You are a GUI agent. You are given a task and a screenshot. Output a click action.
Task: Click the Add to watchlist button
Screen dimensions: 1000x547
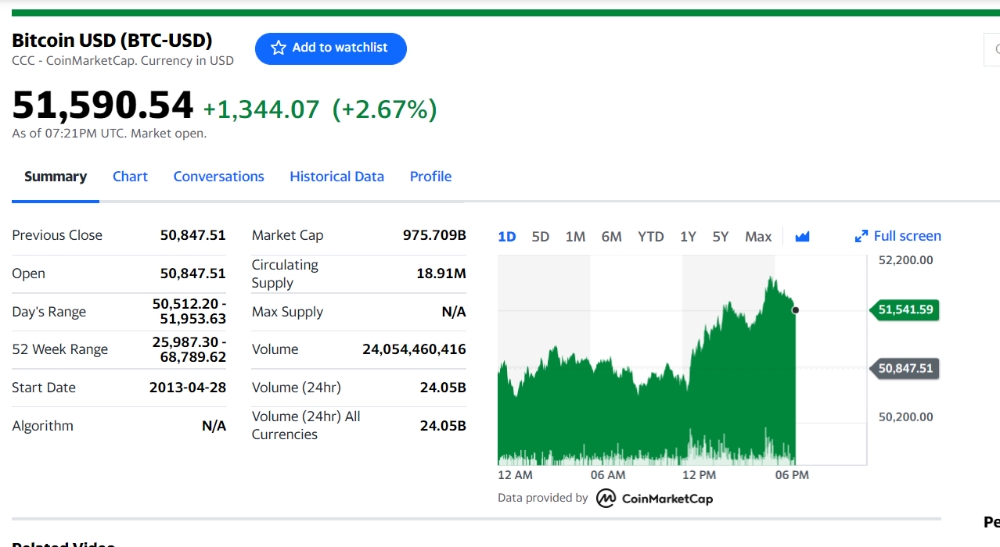pos(330,48)
